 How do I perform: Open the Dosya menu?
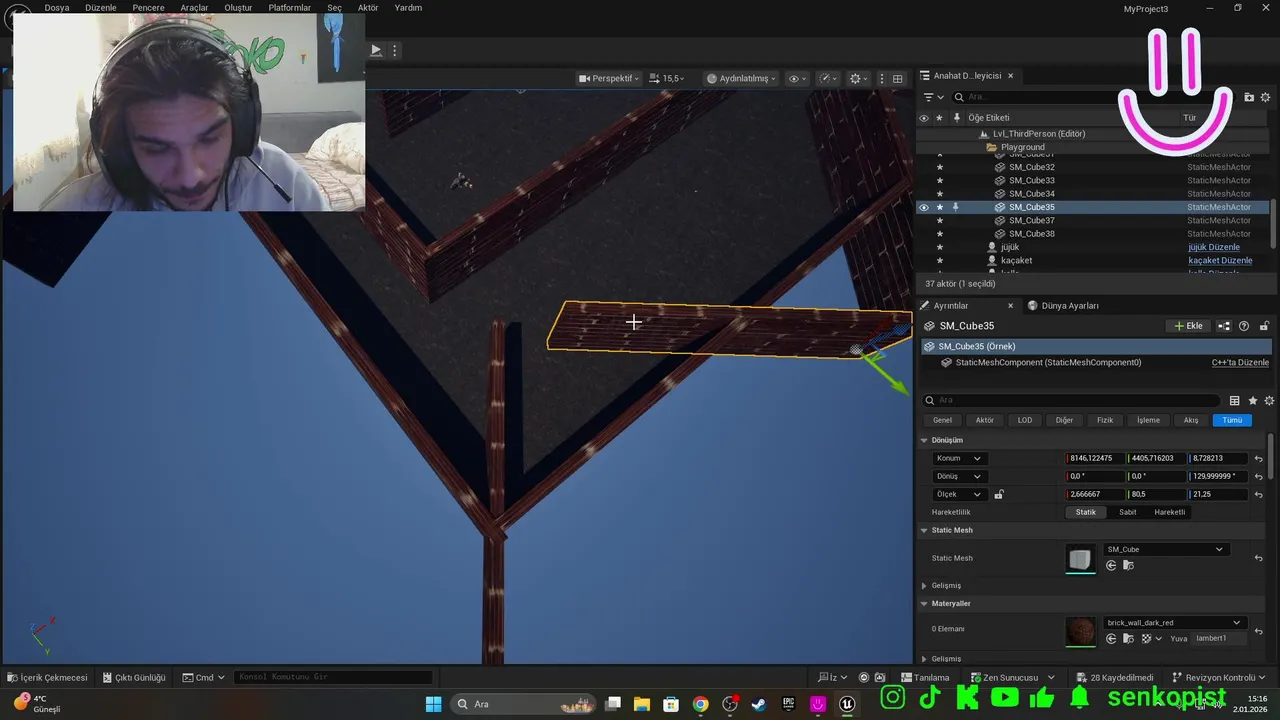(x=57, y=8)
